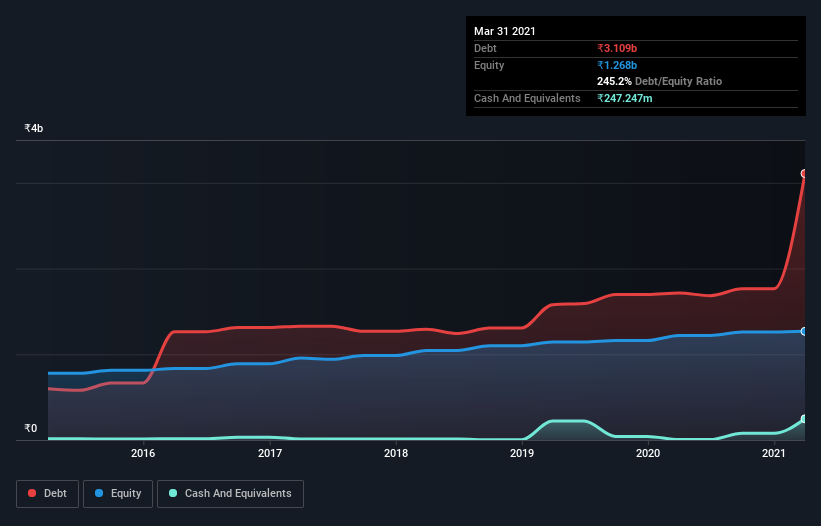
Task: Click the 245.2% Debt/Equity Ratio text
Action: click(659, 81)
